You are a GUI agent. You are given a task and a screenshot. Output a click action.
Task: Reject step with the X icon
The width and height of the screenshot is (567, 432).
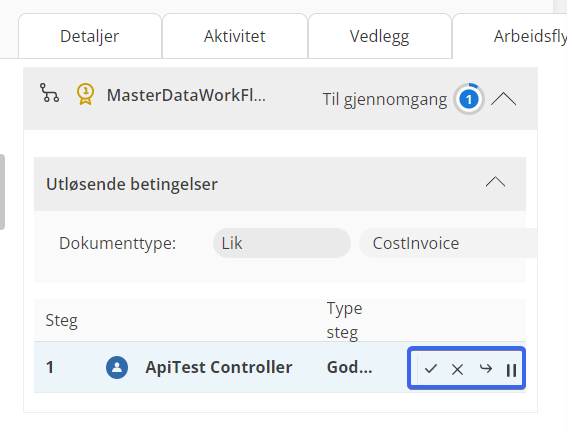tap(457, 369)
